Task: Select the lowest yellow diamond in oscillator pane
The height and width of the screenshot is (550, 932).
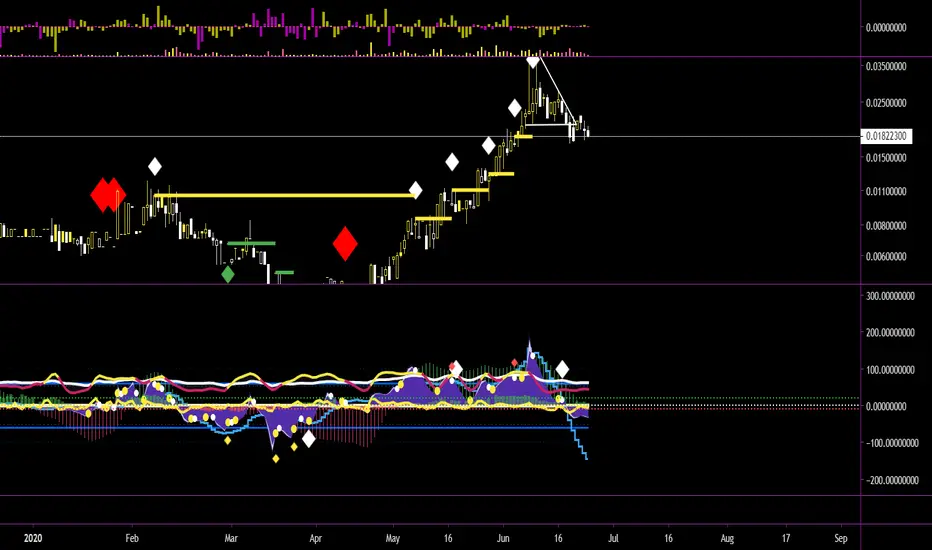Action: (x=276, y=458)
